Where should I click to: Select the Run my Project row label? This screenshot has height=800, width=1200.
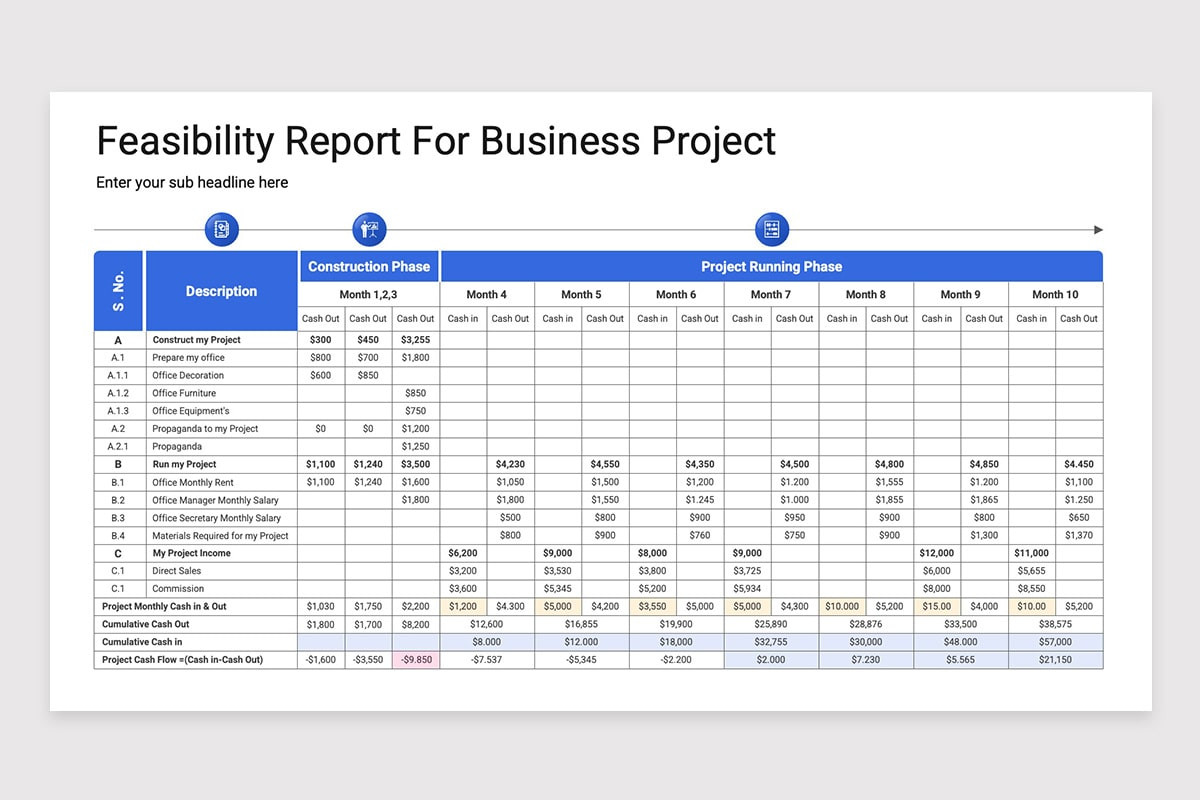(x=185, y=464)
